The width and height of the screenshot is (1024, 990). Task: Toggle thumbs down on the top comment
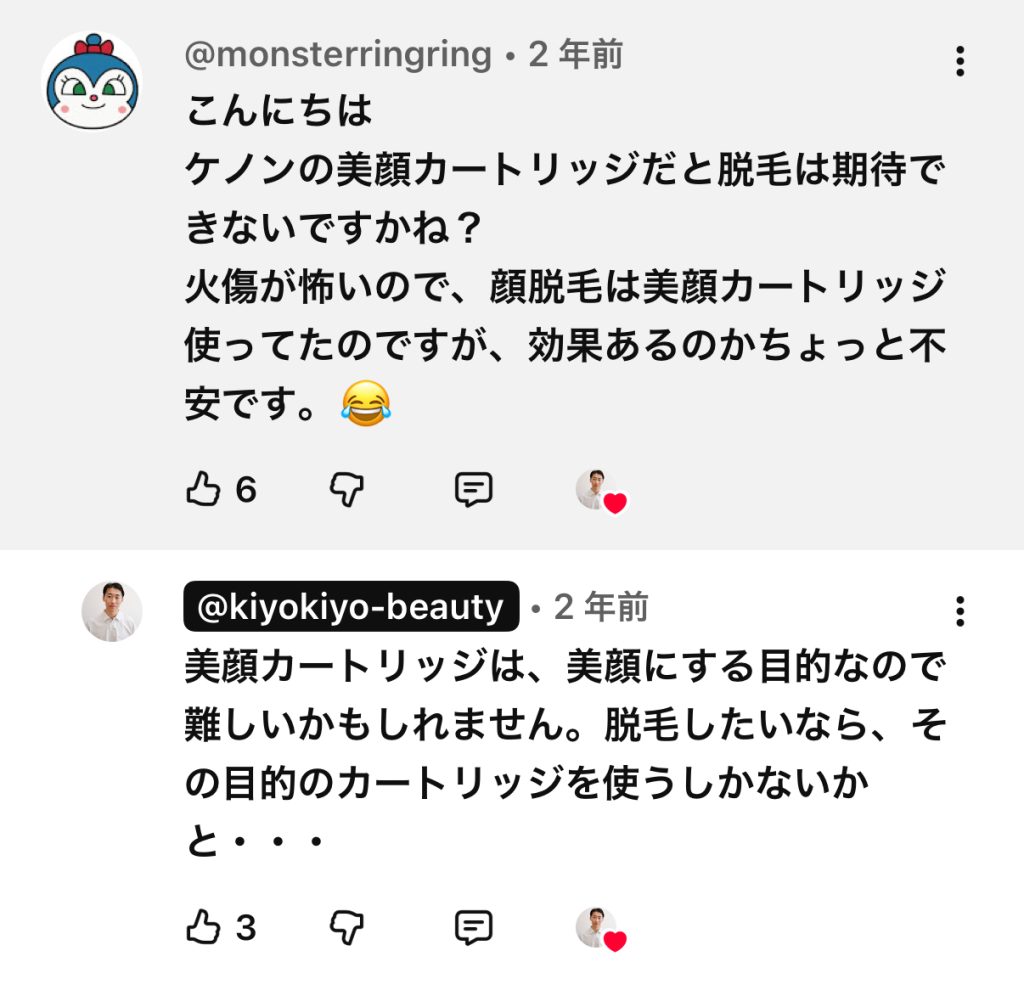point(345,490)
